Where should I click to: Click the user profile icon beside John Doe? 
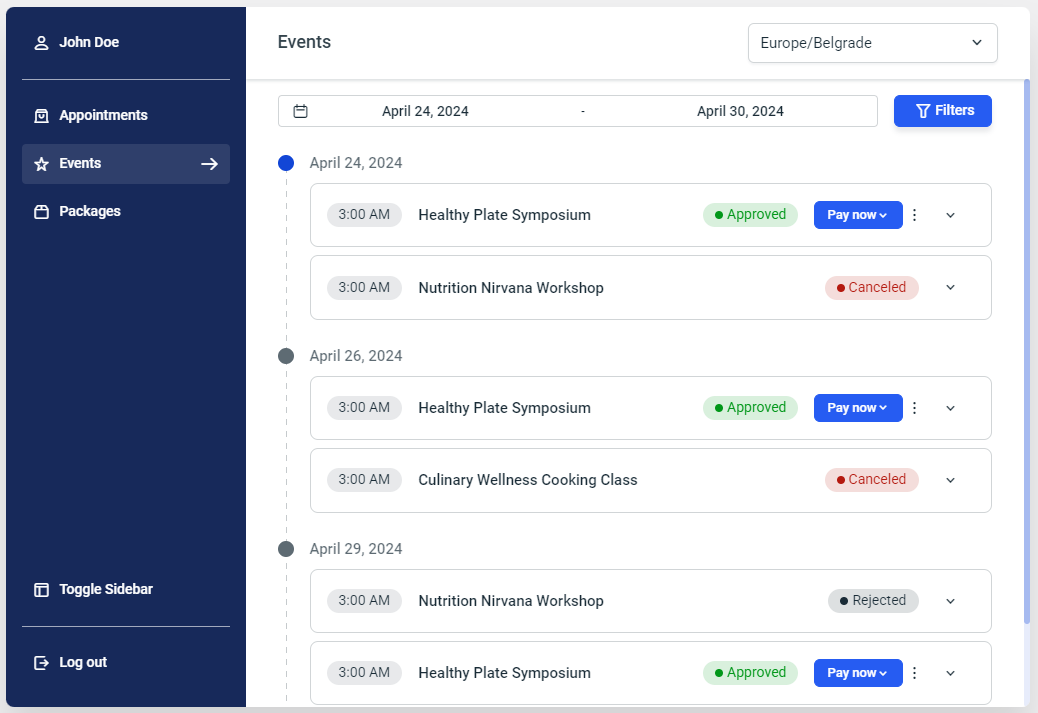[x=40, y=42]
